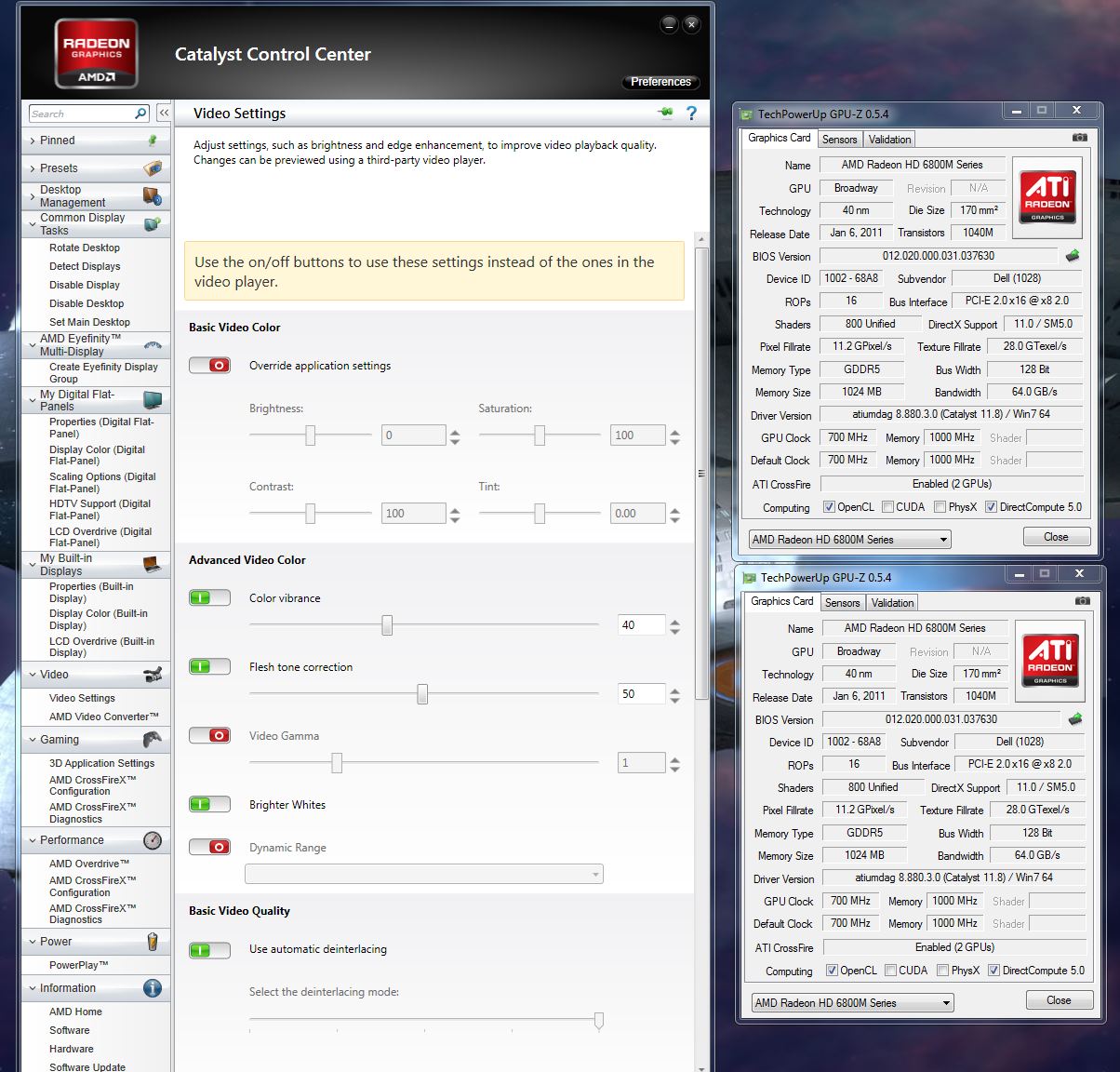Screen dimensions: 1120x1072
Task: Collapse sidebar with double-arrow icon
Action: click(164, 113)
